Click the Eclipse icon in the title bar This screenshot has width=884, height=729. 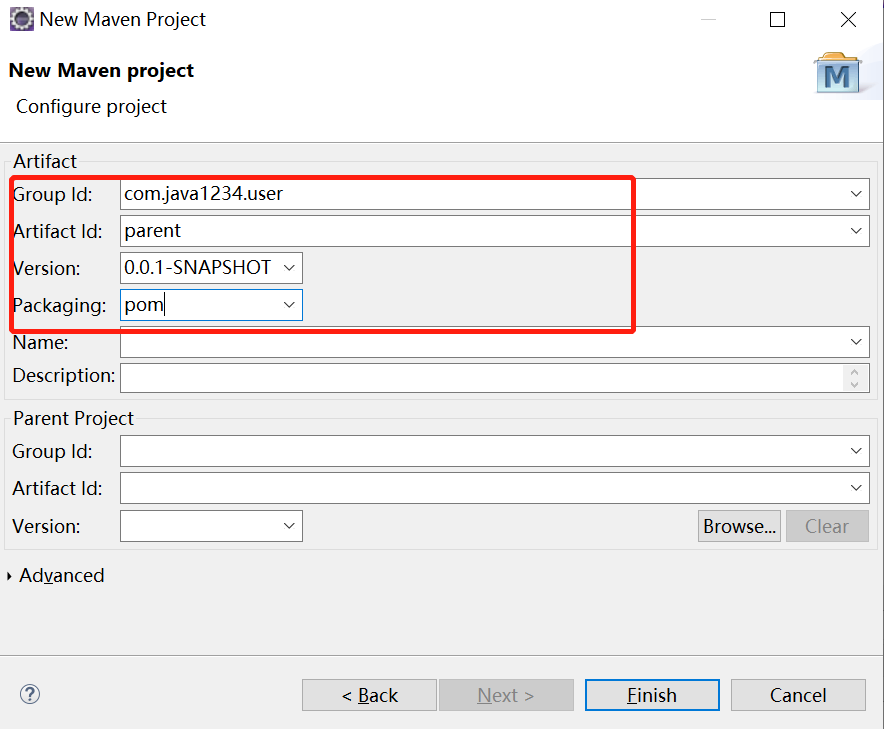pyautogui.click(x=21, y=19)
